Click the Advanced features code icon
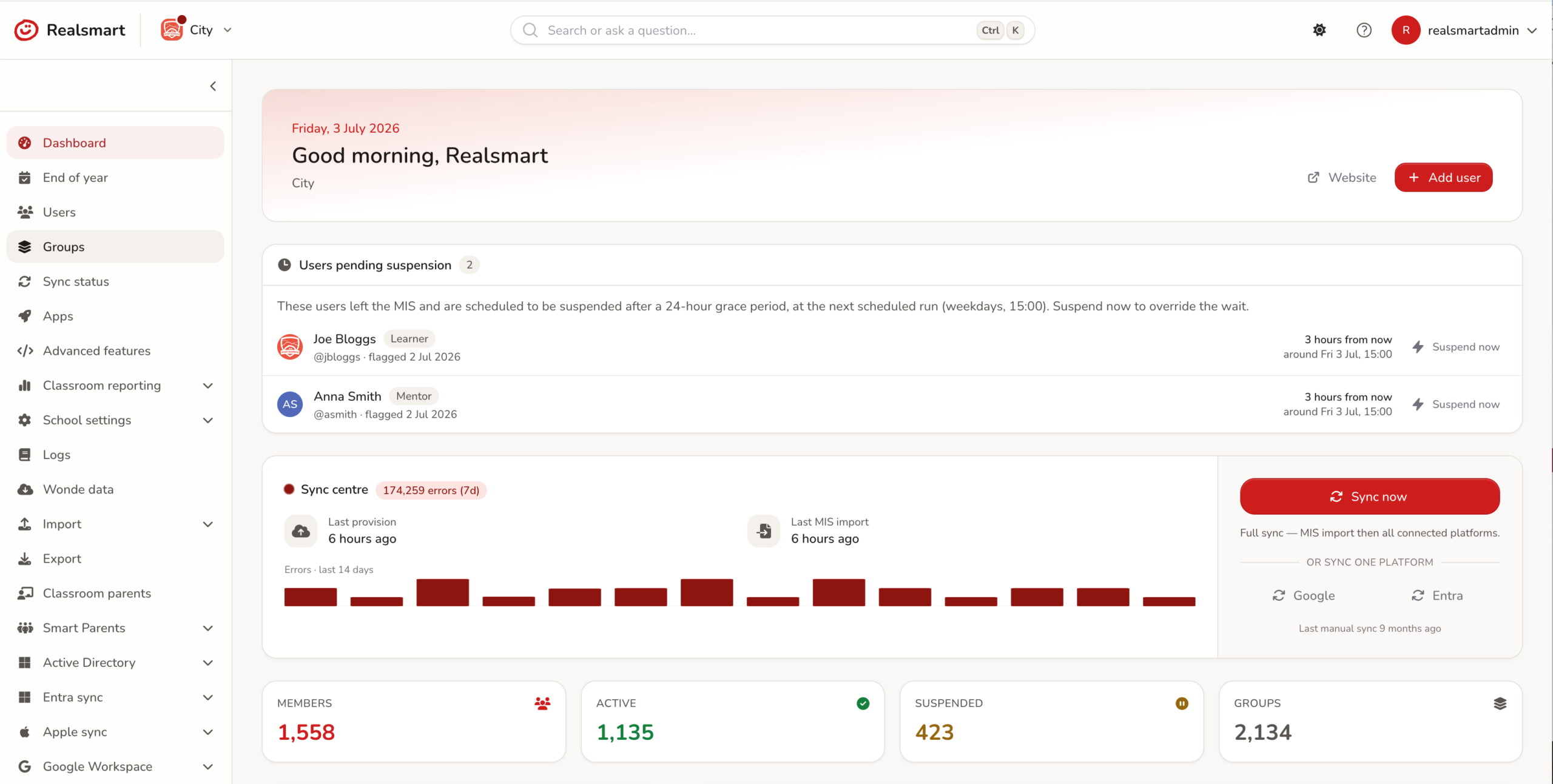The width and height of the screenshot is (1553, 784). pos(25,350)
